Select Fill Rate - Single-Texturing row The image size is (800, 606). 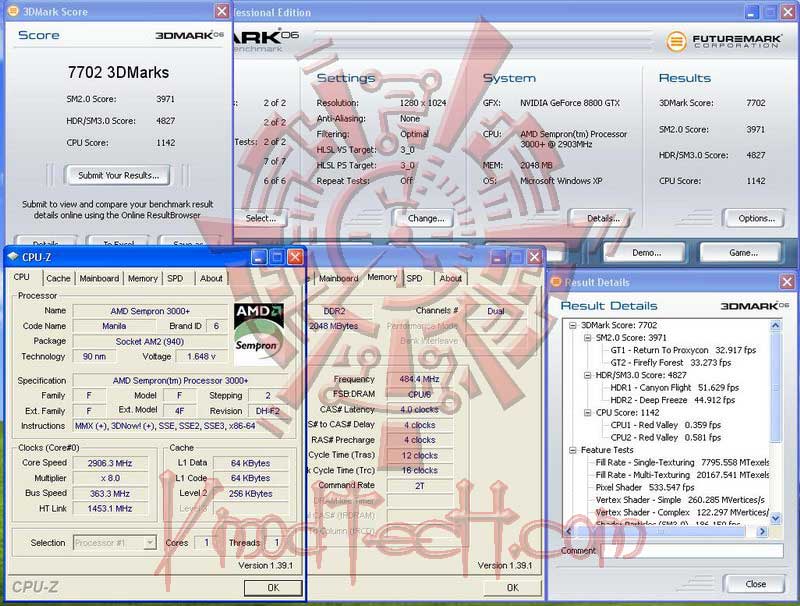pyautogui.click(x=682, y=463)
